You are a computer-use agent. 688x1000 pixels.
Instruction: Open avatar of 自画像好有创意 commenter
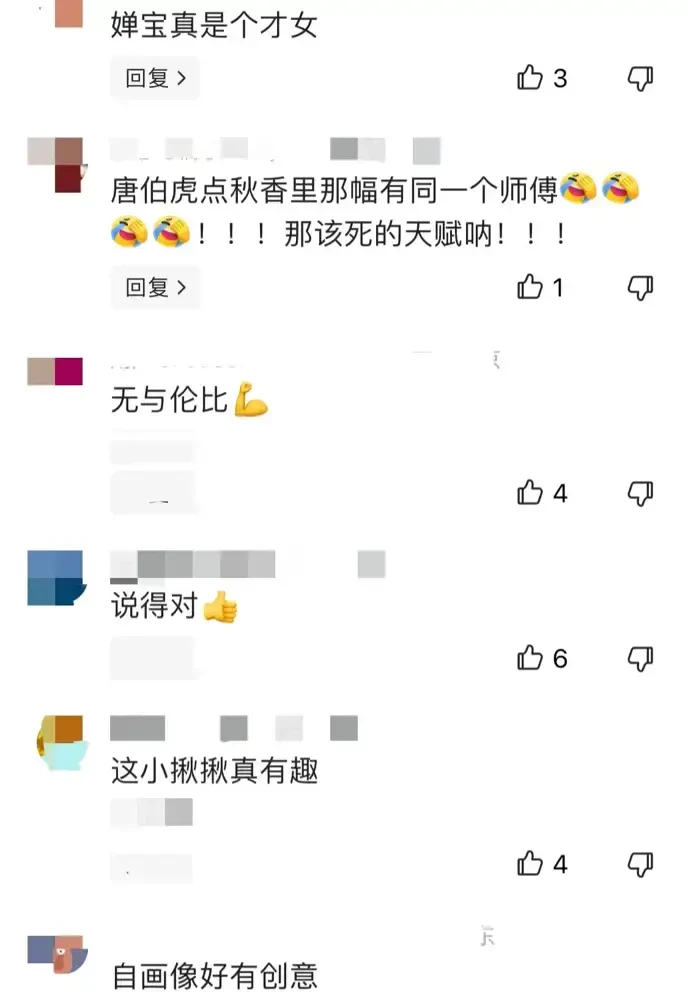pos(57,955)
